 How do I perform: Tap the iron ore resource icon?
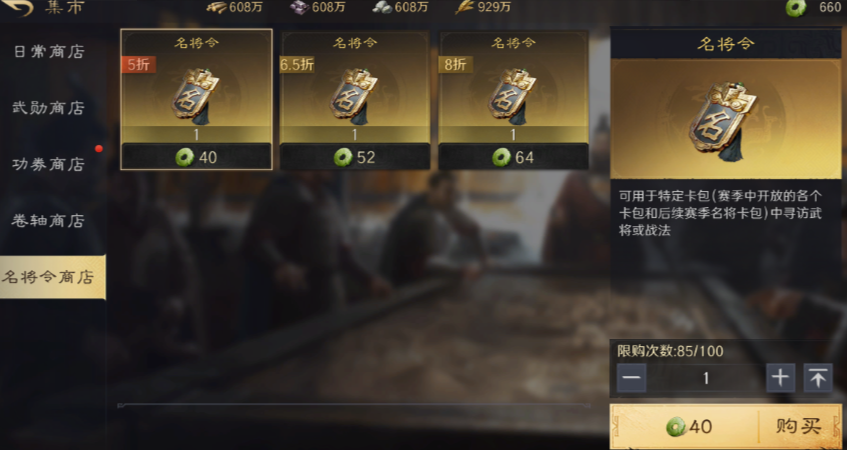[299, 8]
